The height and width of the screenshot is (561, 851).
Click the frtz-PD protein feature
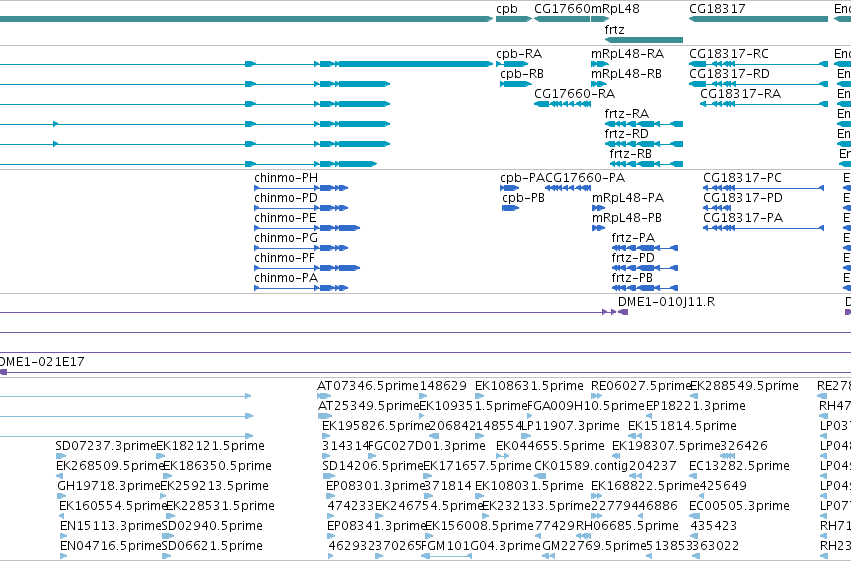tap(645, 268)
